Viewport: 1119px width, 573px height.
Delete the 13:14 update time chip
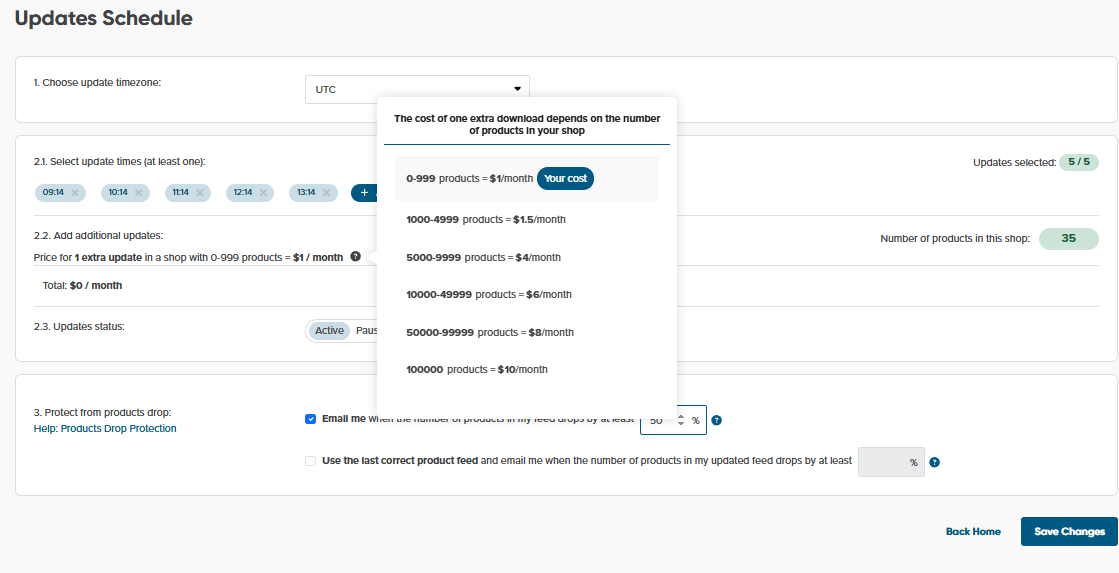[326, 193]
